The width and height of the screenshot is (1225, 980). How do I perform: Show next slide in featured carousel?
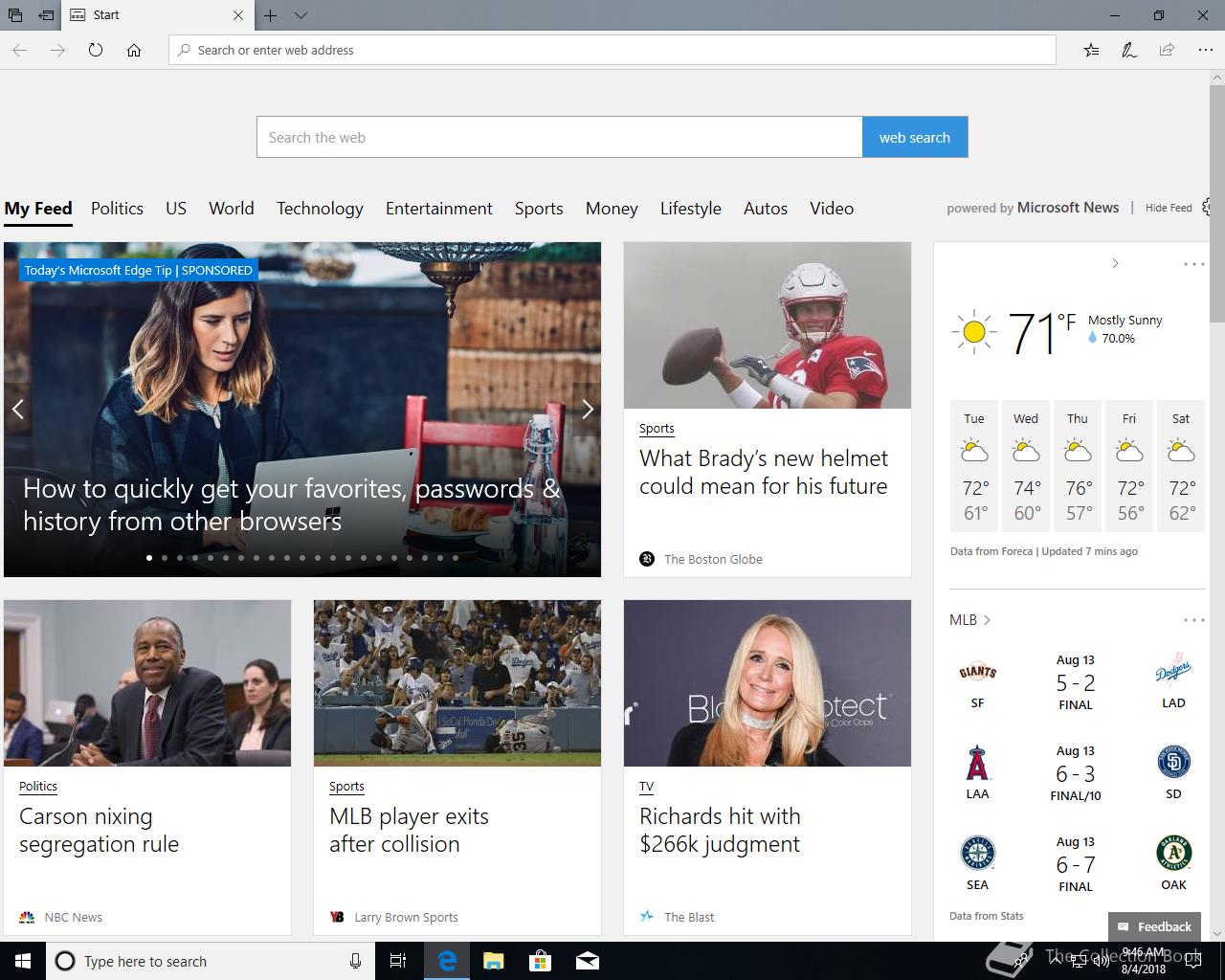pyautogui.click(x=588, y=410)
